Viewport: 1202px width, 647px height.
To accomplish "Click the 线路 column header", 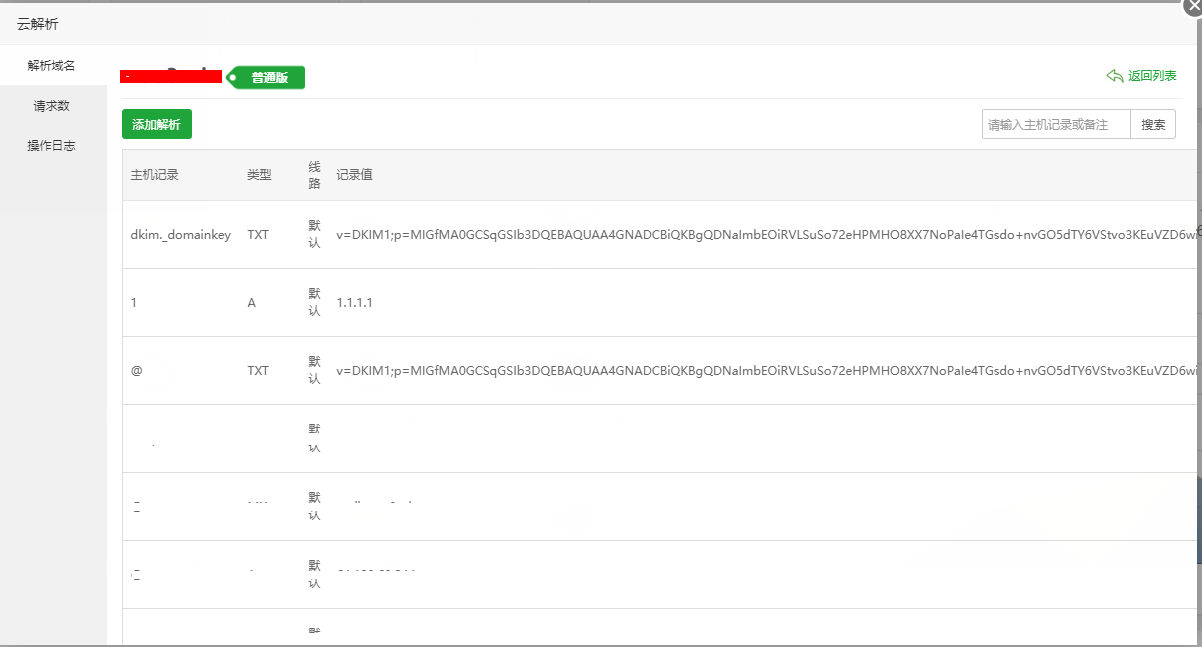I will pos(315,175).
